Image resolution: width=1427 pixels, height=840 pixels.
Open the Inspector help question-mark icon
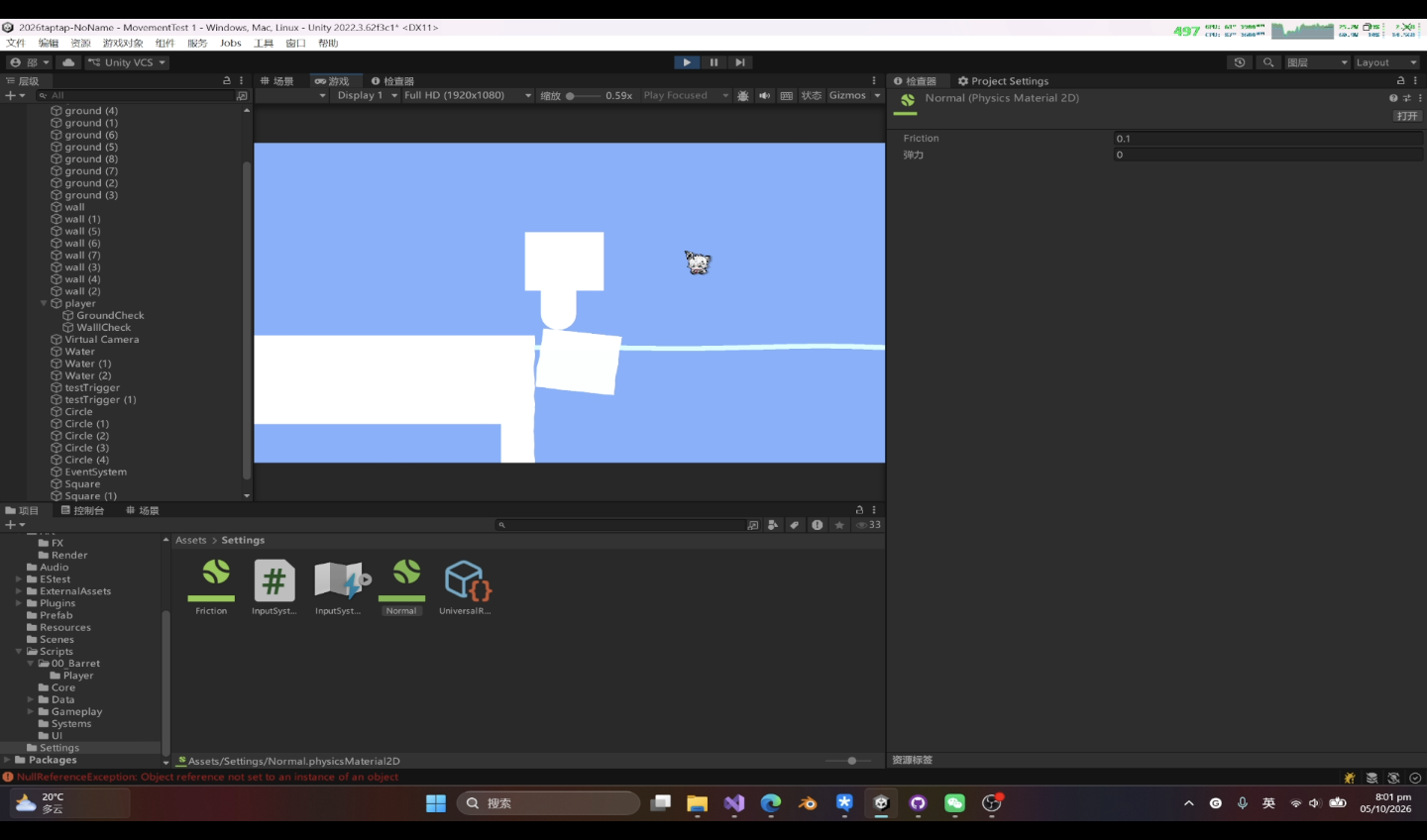1393,98
